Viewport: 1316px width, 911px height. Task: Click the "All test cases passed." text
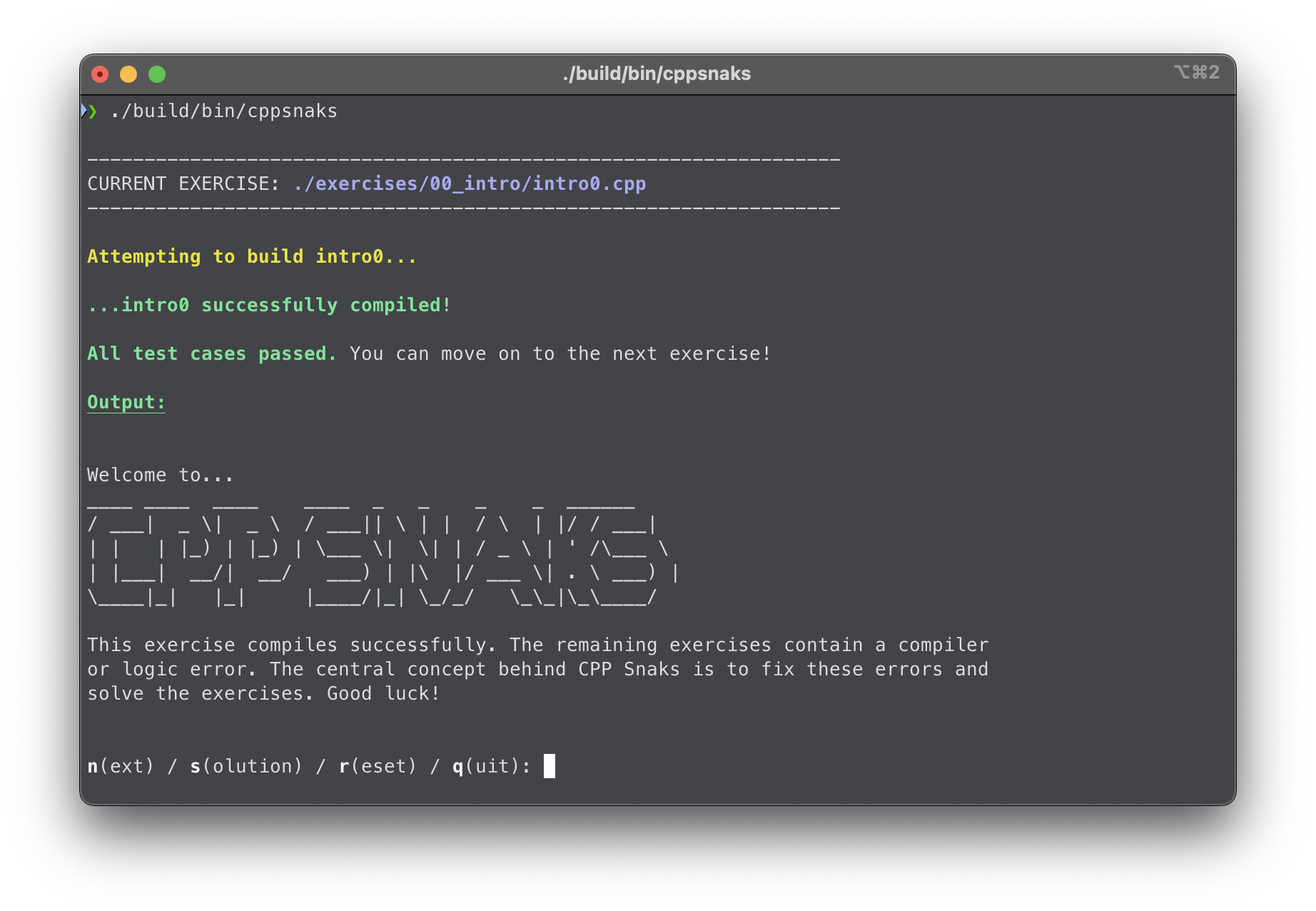tap(211, 354)
